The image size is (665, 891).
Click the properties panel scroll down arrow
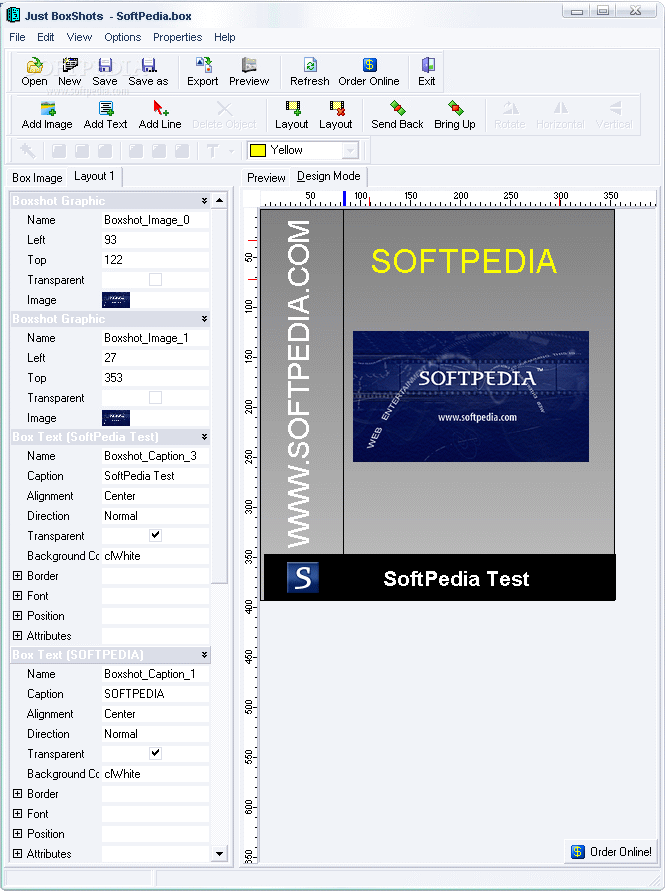tap(219, 853)
